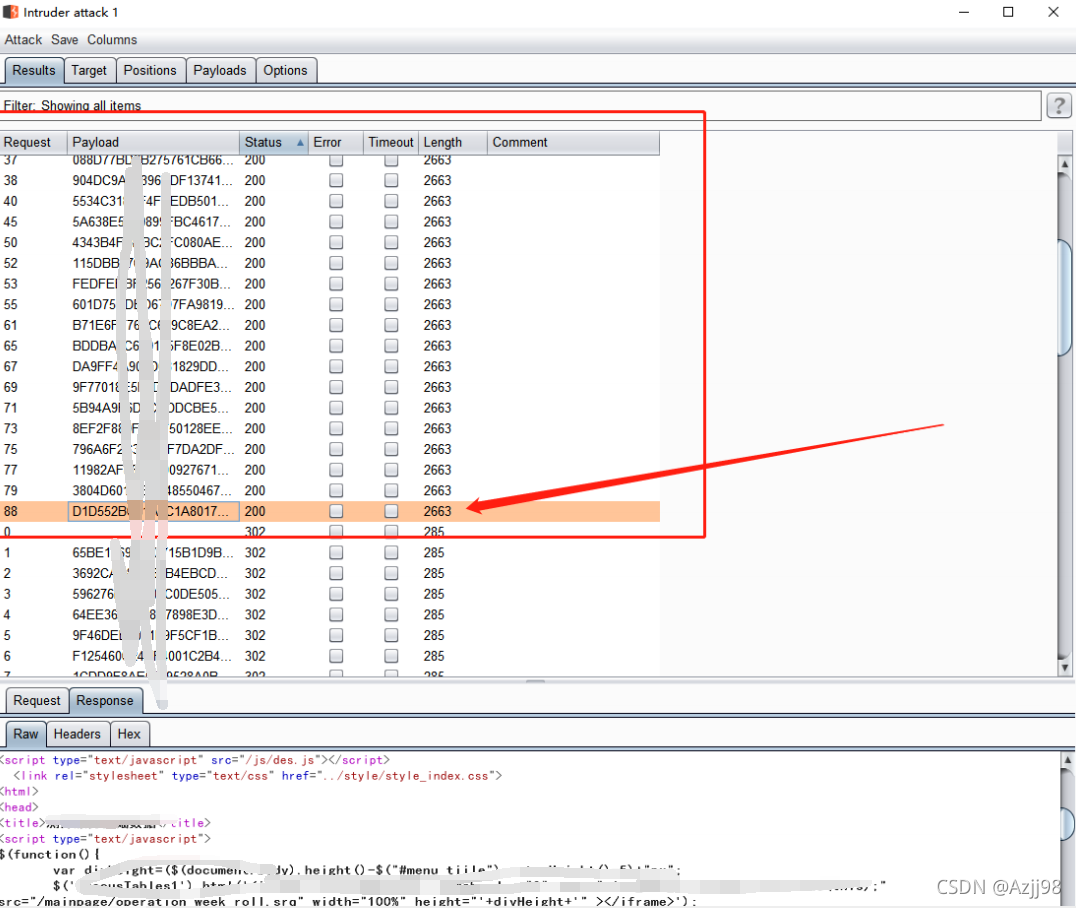The width and height of the screenshot is (1076, 908).
Task: Toggle Timeout checkbox for request 5
Action: [x=391, y=636]
